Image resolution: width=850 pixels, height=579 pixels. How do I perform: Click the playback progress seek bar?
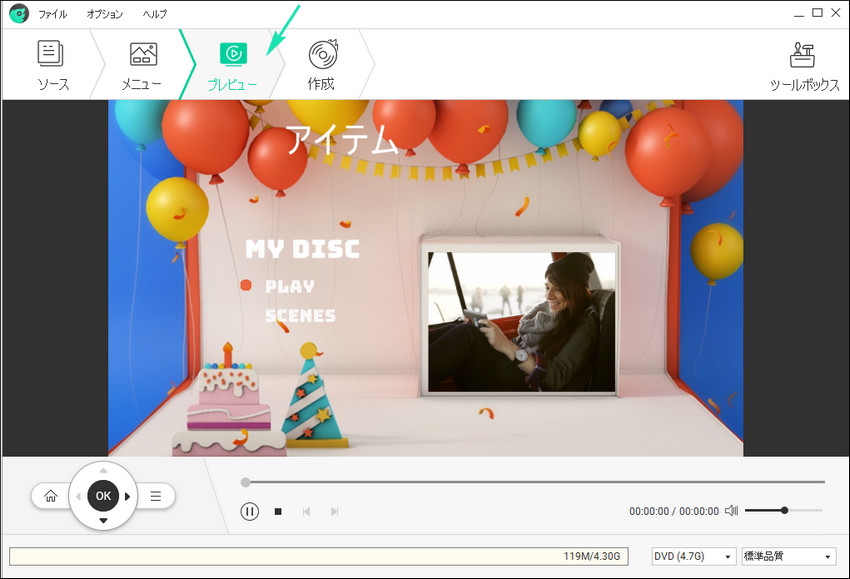coord(535,482)
